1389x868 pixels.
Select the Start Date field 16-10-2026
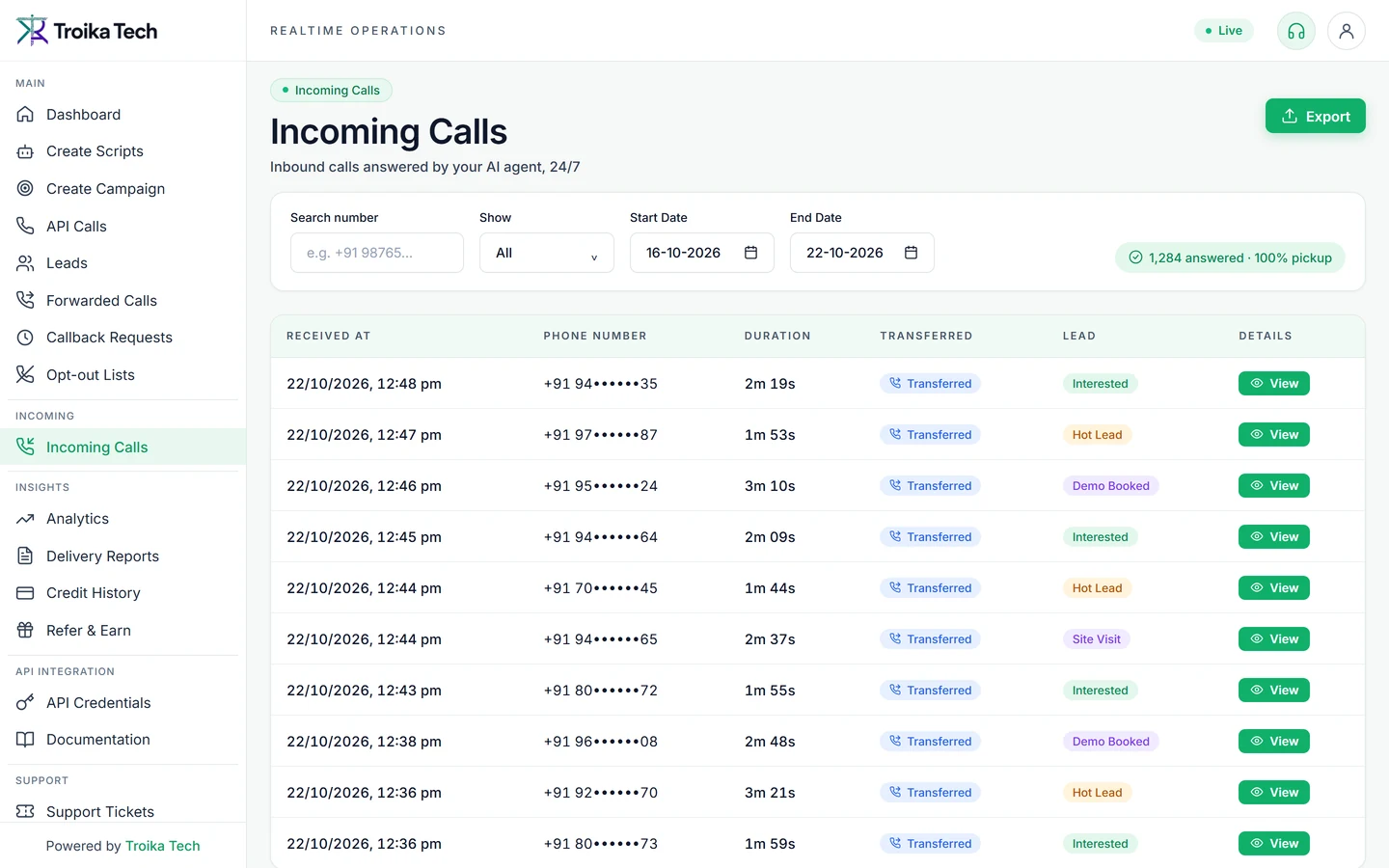(702, 253)
